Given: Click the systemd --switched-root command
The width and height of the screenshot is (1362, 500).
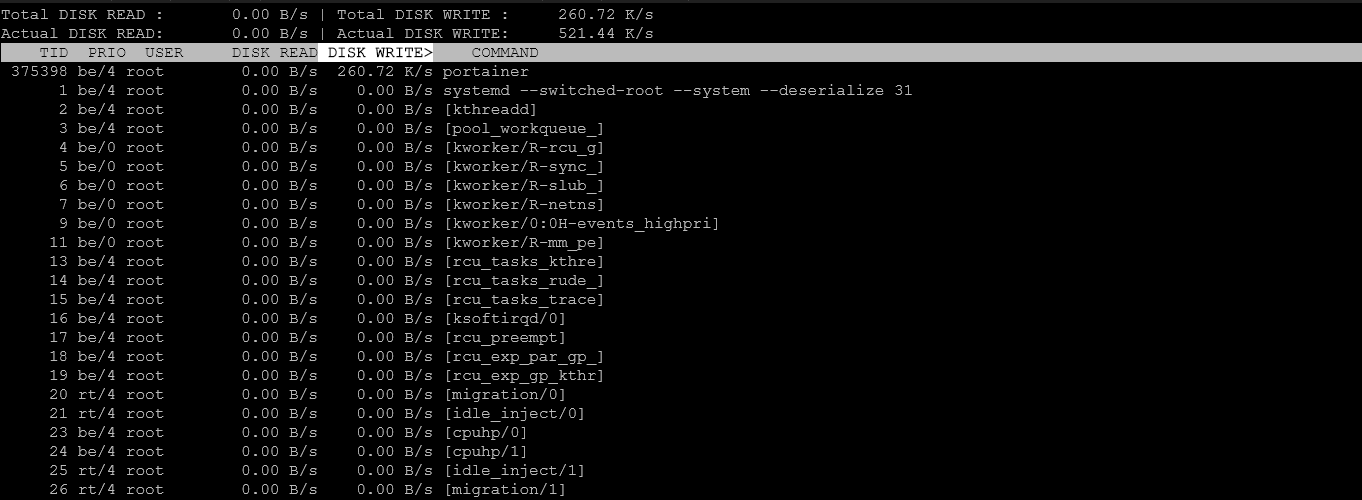Looking at the screenshot, I should [677, 91].
